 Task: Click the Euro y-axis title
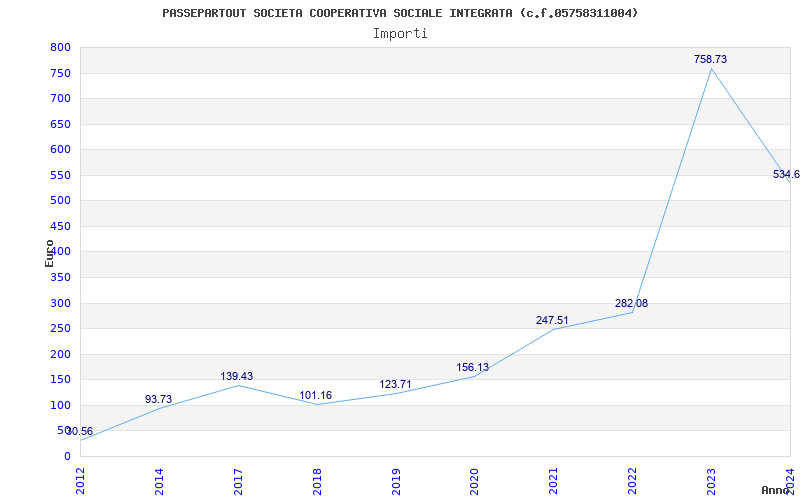pyautogui.click(x=49, y=253)
